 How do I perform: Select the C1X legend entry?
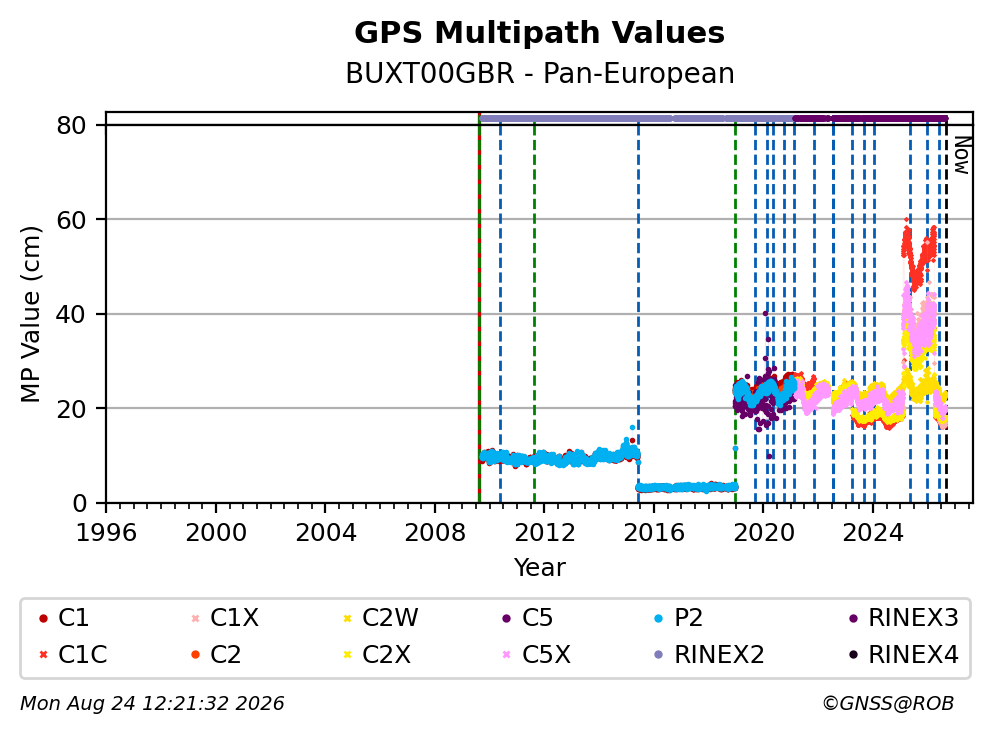tap(225, 618)
